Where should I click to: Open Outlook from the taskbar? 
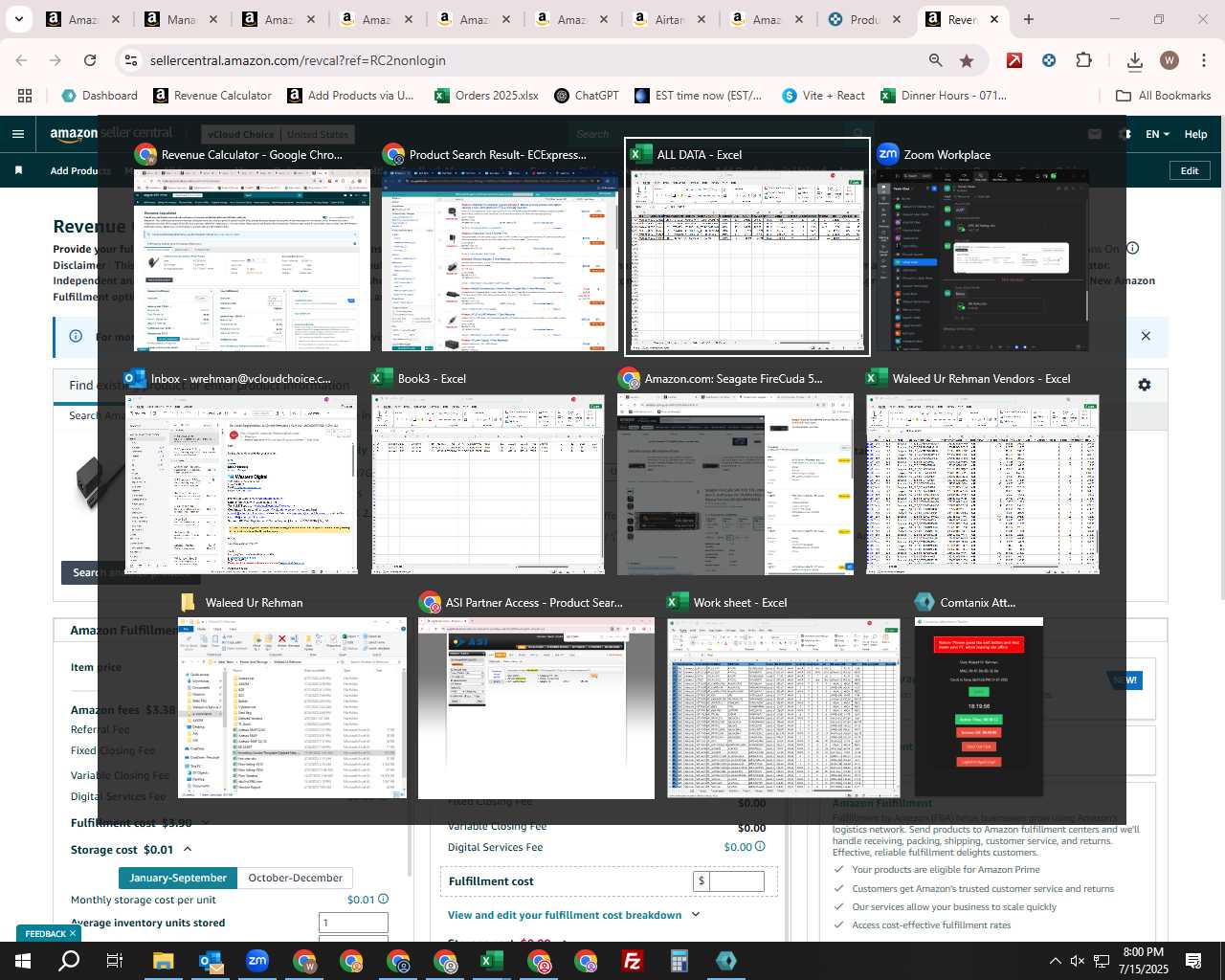pyautogui.click(x=211, y=961)
